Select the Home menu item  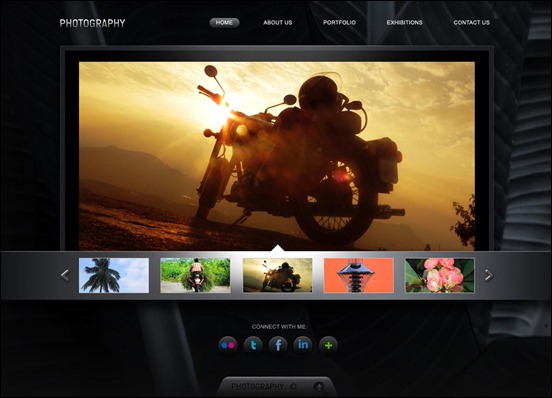click(x=224, y=23)
